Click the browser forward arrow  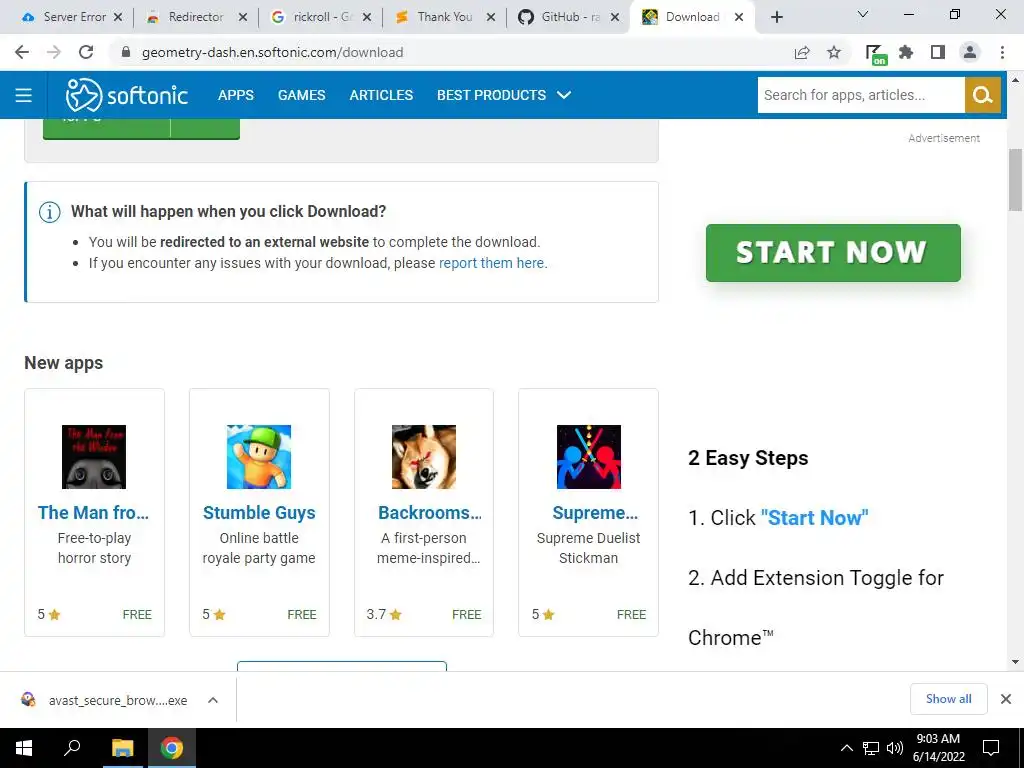(54, 52)
